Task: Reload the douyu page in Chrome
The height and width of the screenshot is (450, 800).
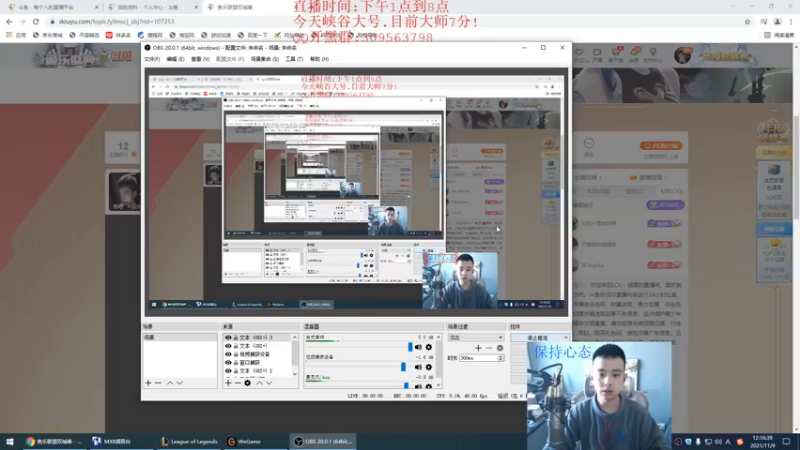Action: (36, 21)
